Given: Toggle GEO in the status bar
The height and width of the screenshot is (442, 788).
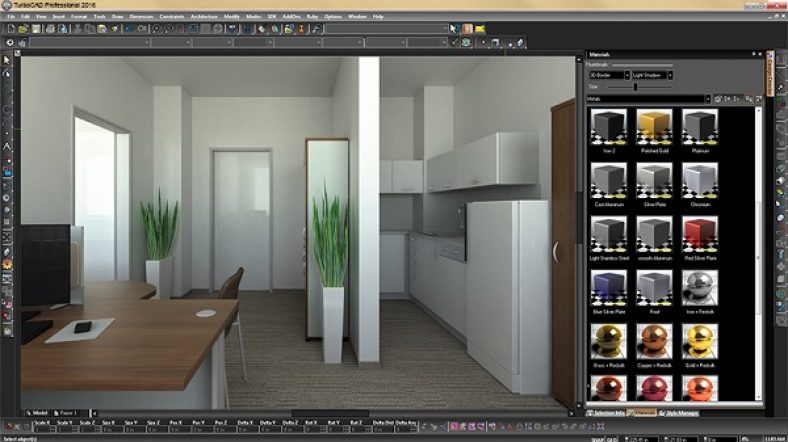Looking at the screenshot, I should pyautogui.click(x=613, y=438).
